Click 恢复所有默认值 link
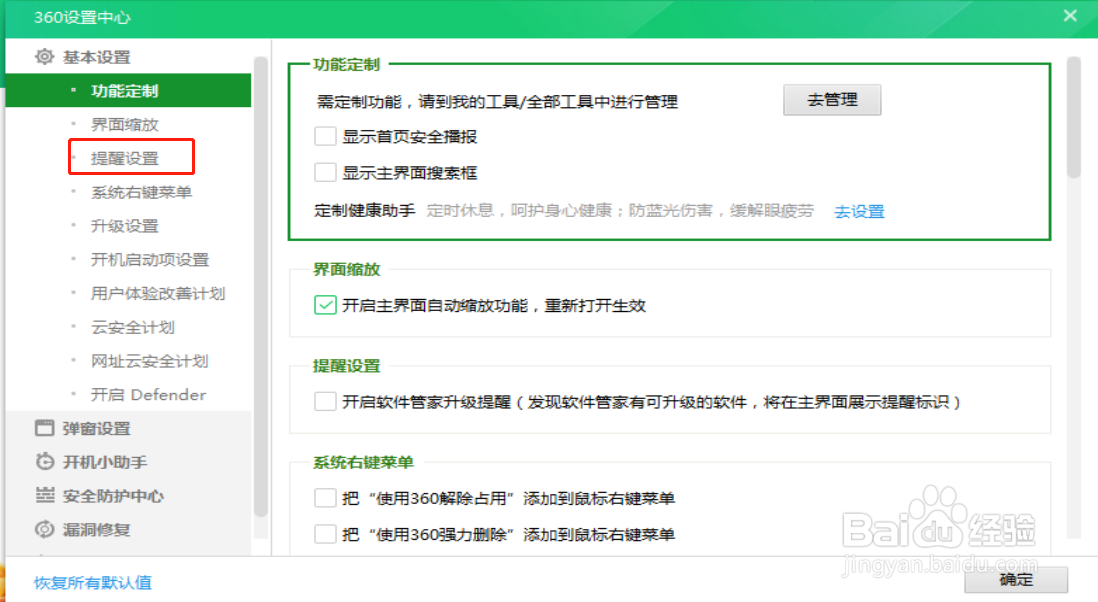Screen dimensions: 1098x602 coord(92,582)
